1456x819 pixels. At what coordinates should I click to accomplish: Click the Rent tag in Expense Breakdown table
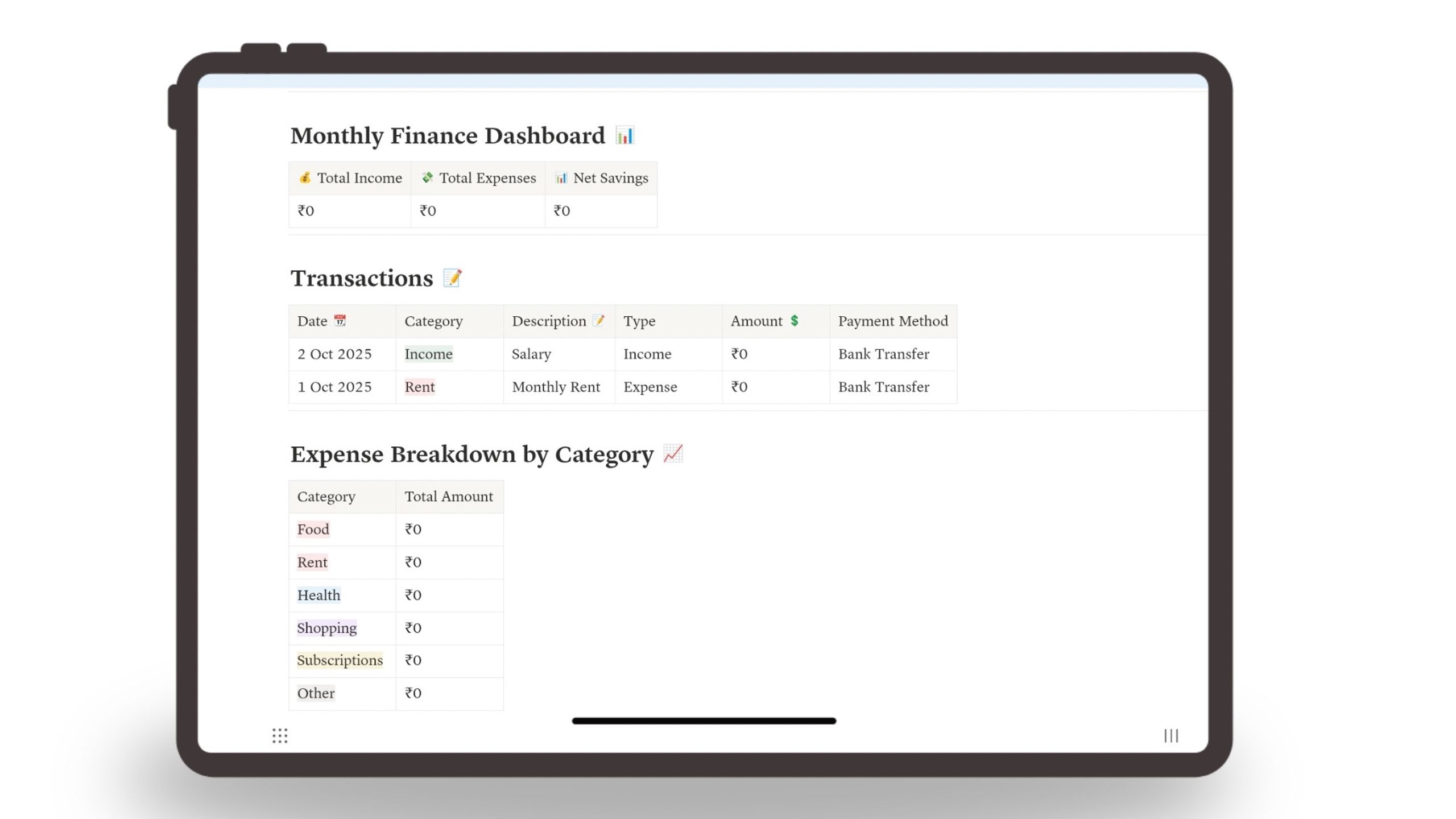312,562
